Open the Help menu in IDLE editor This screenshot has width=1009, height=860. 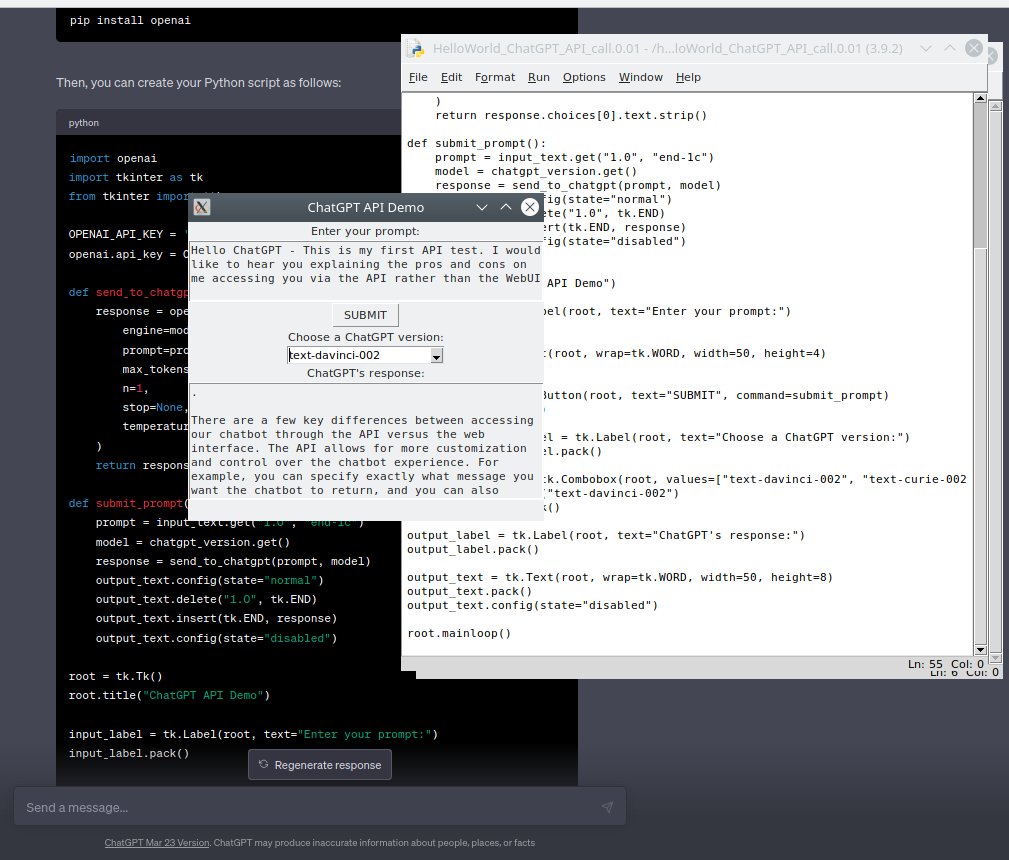coord(688,77)
